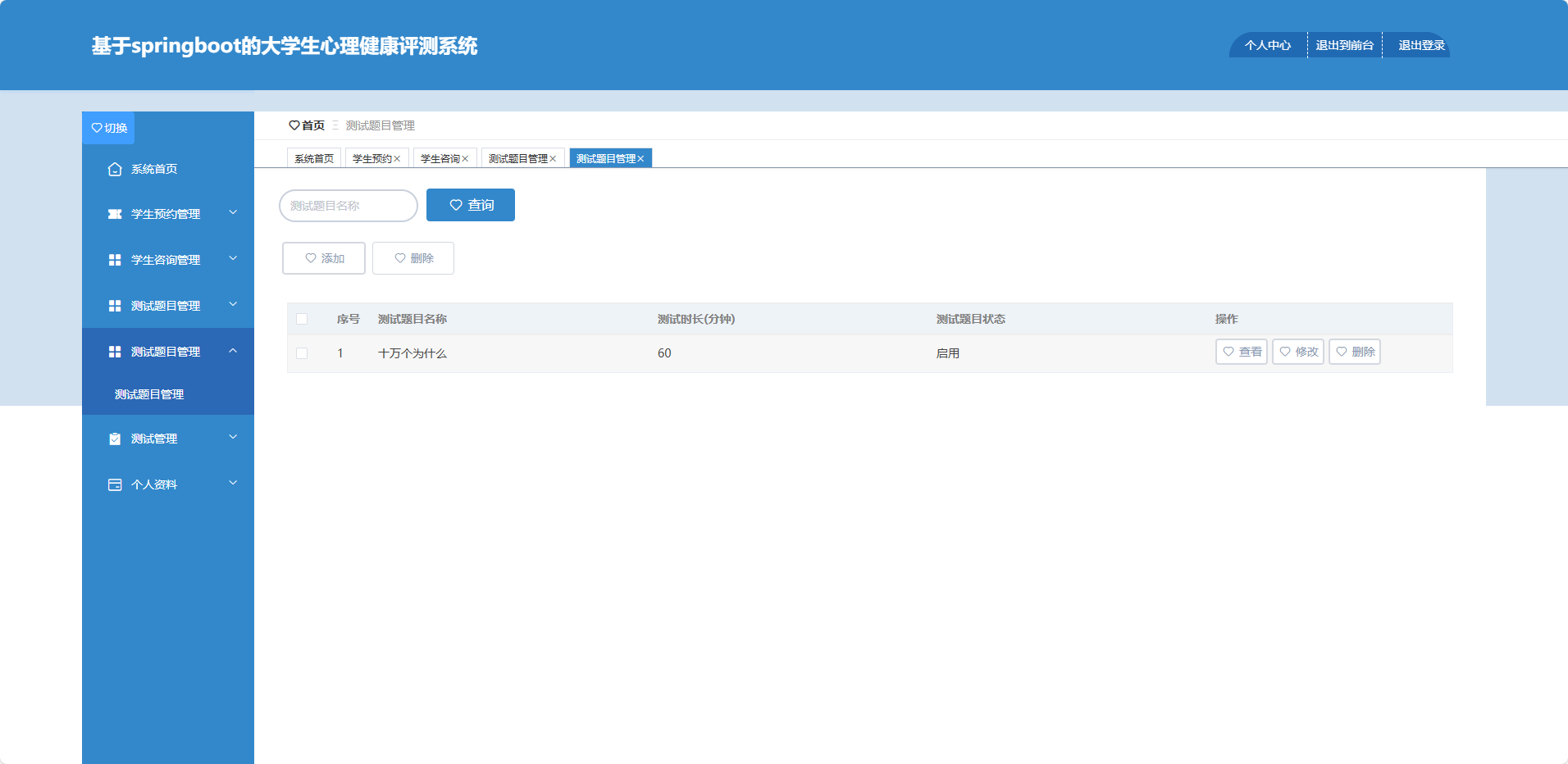This screenshot has height=764, width=1568.
Task: Close the active blue 测试题目管理 tab
Action: tap(640, 159)
